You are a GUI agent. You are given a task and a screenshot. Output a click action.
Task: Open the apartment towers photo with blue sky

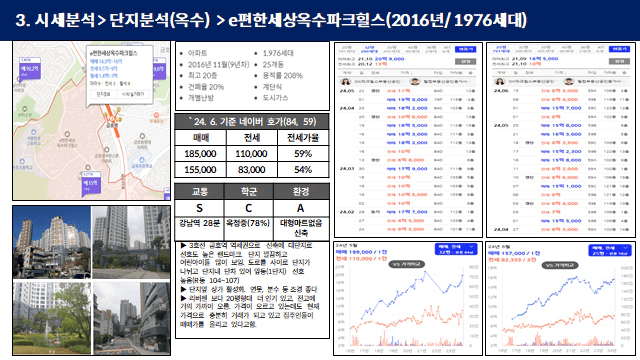52,242
